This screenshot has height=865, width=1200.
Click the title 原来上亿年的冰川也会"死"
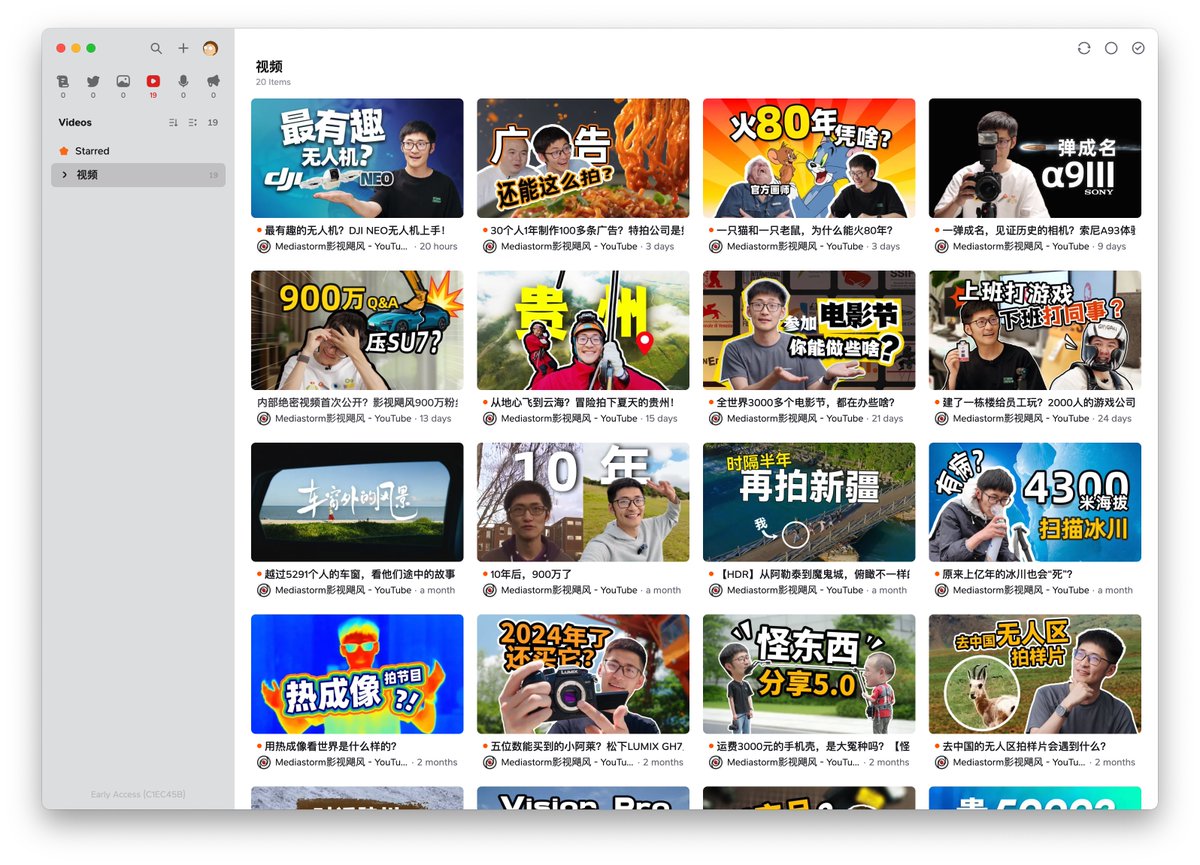[1007, 574]
